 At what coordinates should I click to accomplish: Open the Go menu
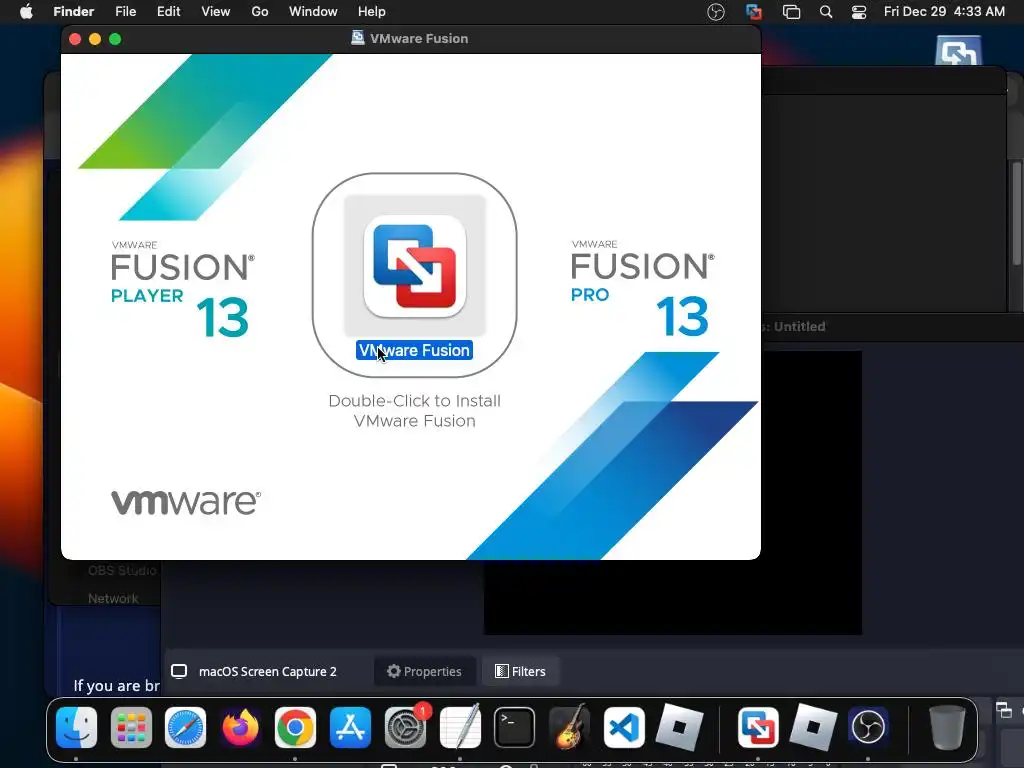[260, 11]
